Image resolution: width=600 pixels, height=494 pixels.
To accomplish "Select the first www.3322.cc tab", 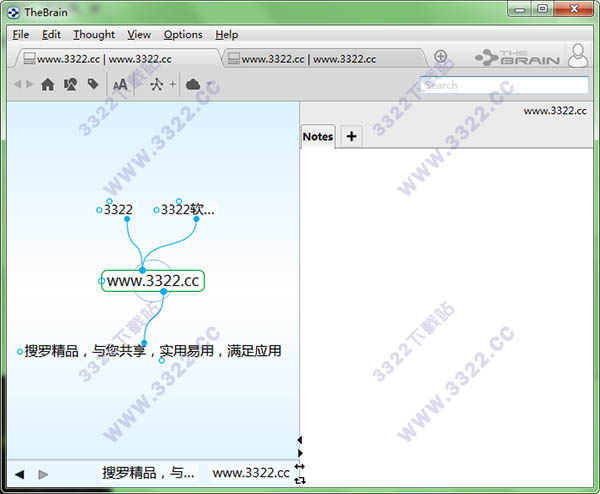I will 119,59.
